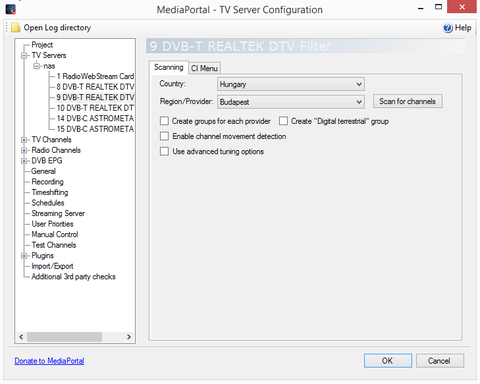Open the Region/Provider dropdown showing Budapest
Viewport: 480px width, 384px height.
[x=291, y=102]
